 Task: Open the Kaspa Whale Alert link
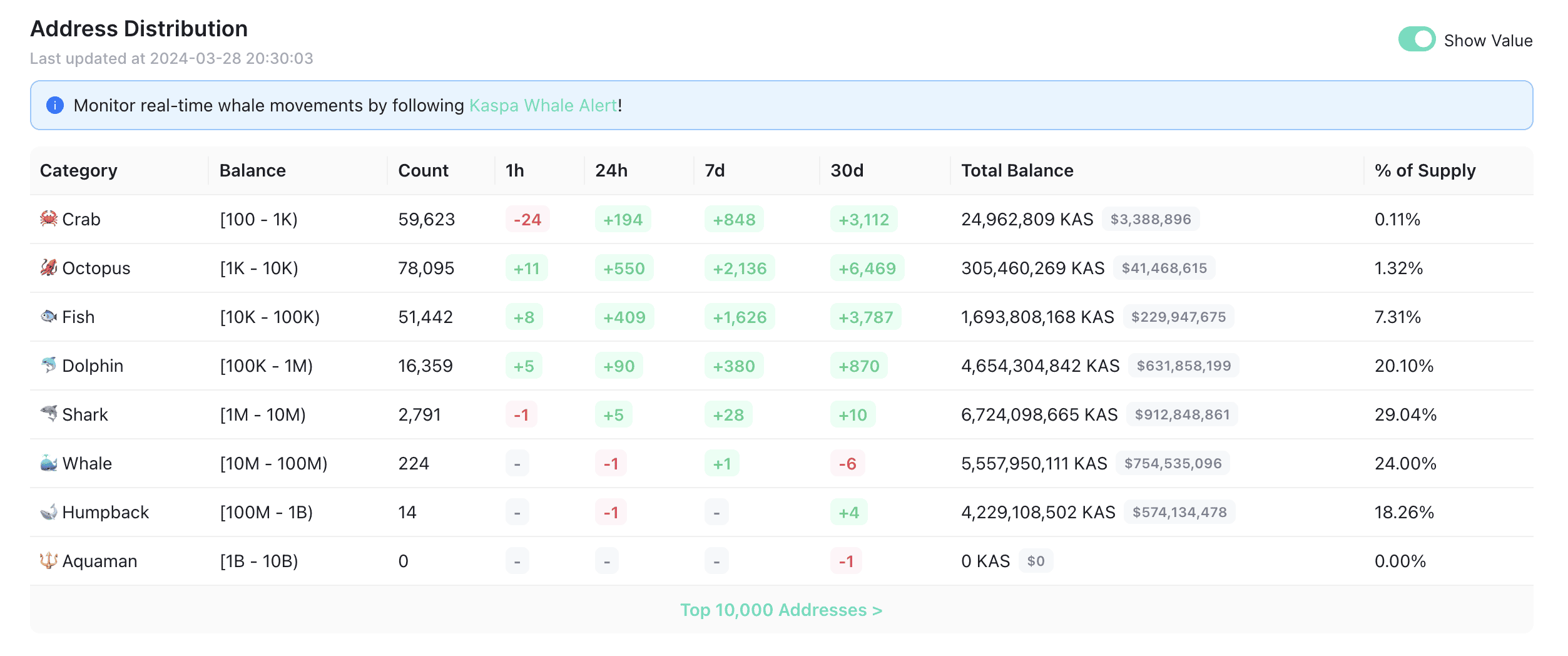[543, 105]
